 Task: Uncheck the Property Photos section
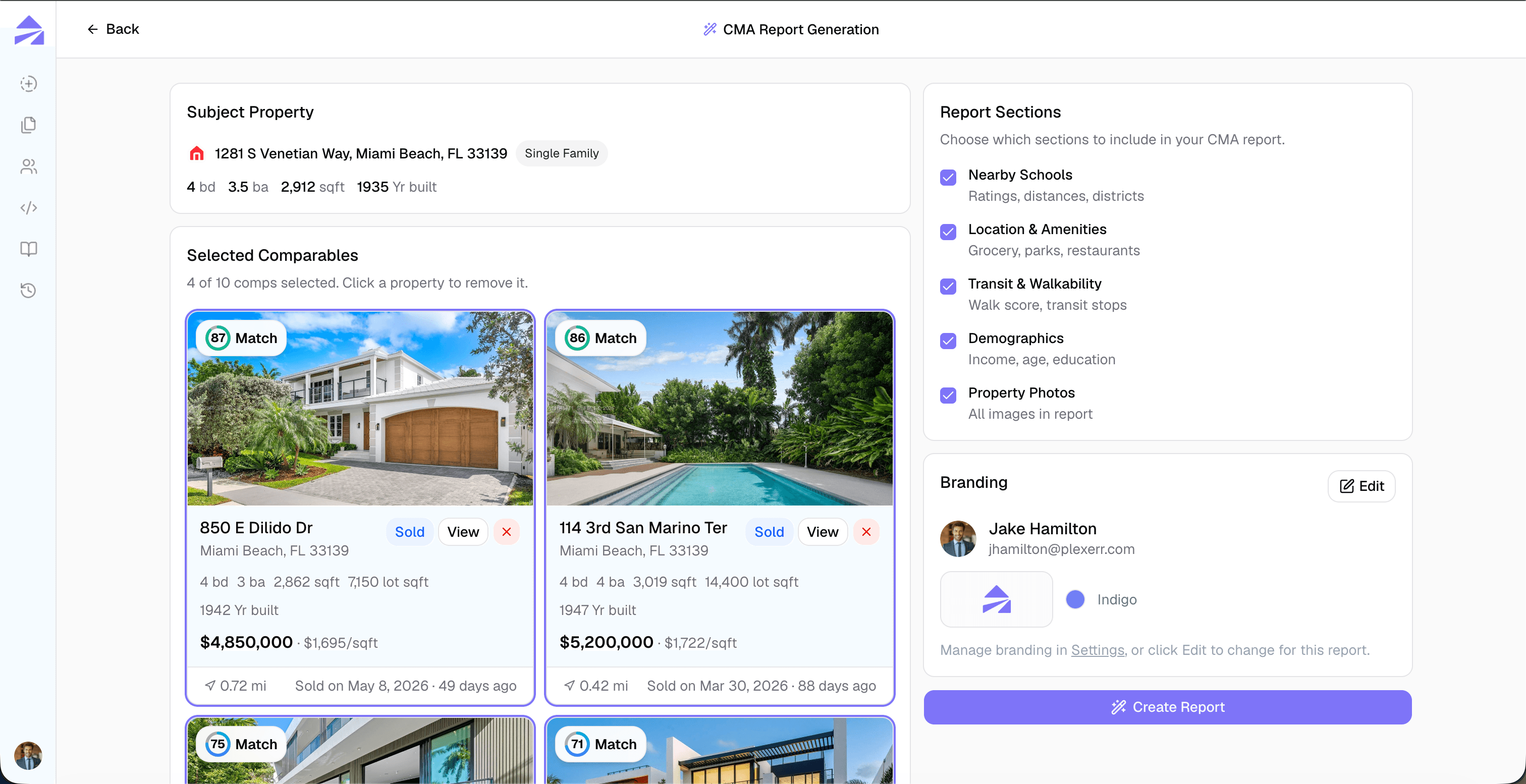(x=948, y=395)
